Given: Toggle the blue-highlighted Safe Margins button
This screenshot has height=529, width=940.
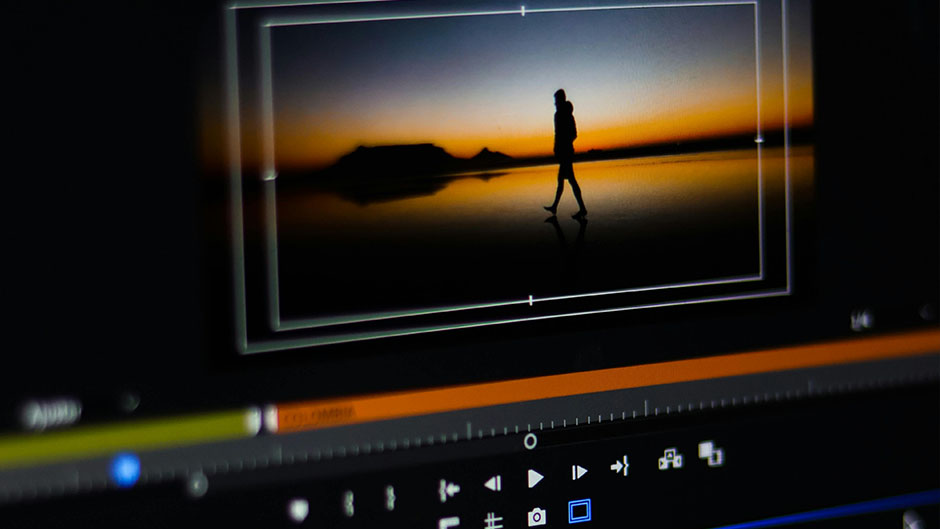Looking at the screenshot, I should pyautogui.click(x=579, y=512).
